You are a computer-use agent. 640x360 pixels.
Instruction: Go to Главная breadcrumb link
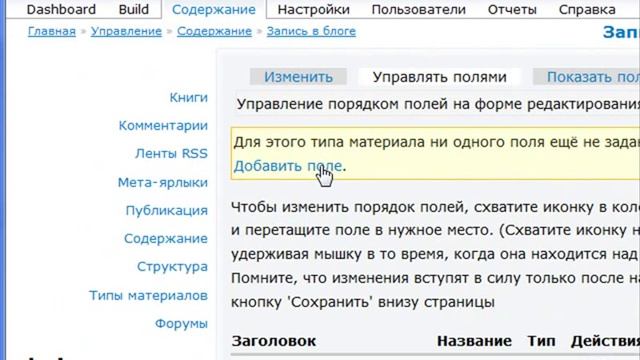(x=52, y=31)
